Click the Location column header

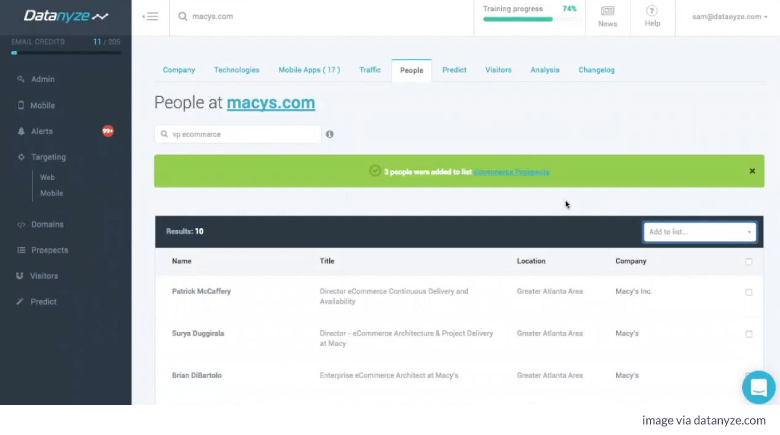click(x=531, y=261)
